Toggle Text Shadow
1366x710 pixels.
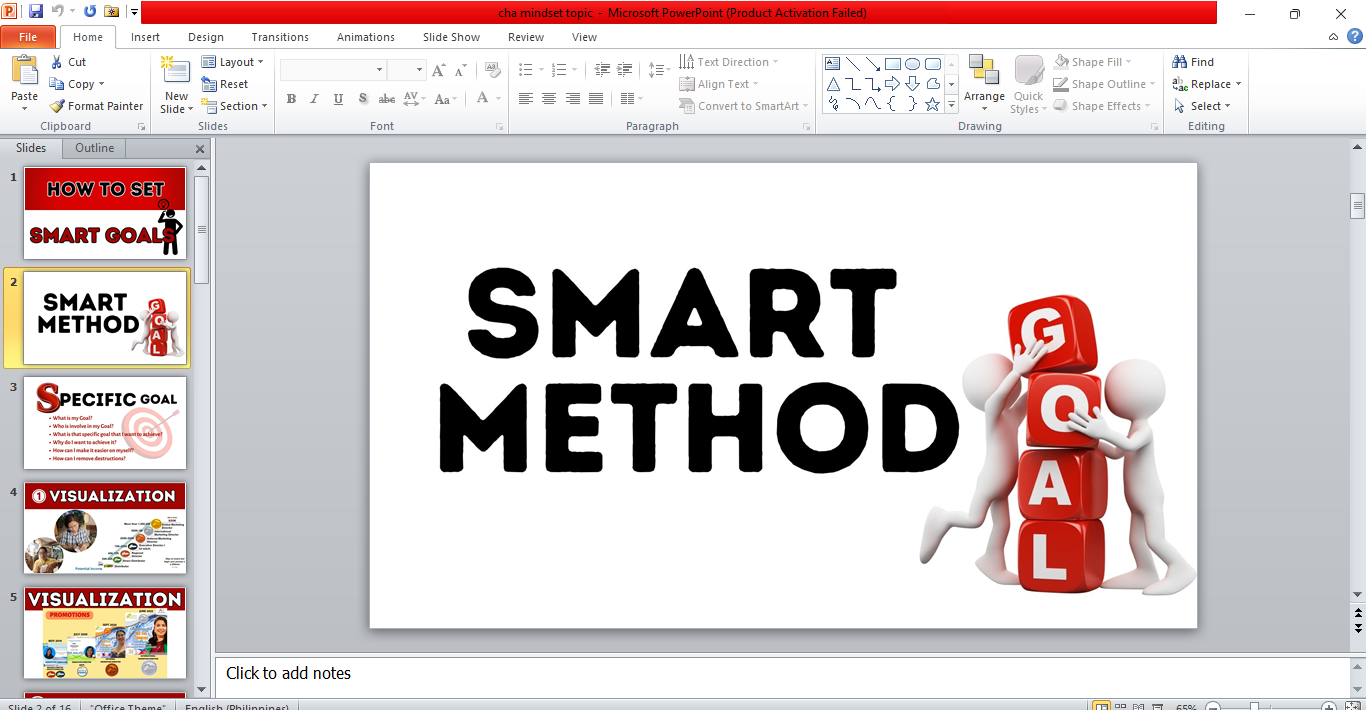[362, 98]
